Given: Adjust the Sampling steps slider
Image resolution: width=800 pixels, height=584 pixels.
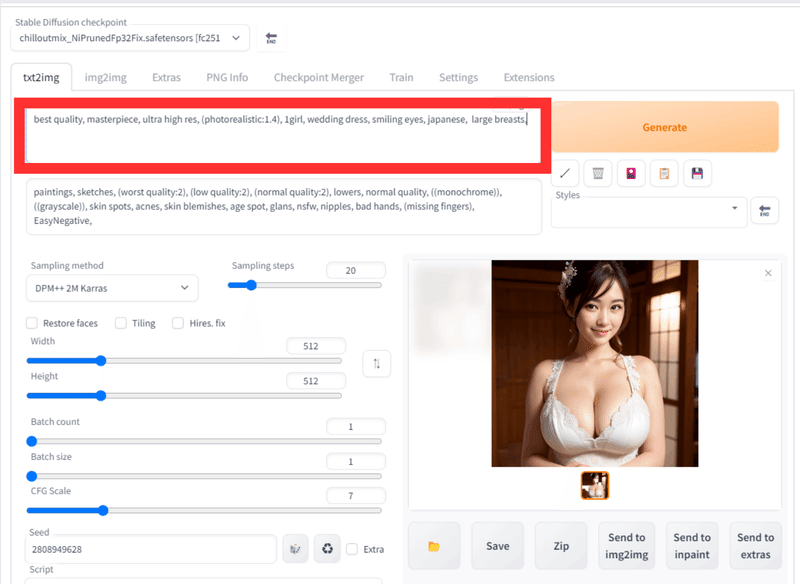Looking at the screenshot, I should [305, 285].
